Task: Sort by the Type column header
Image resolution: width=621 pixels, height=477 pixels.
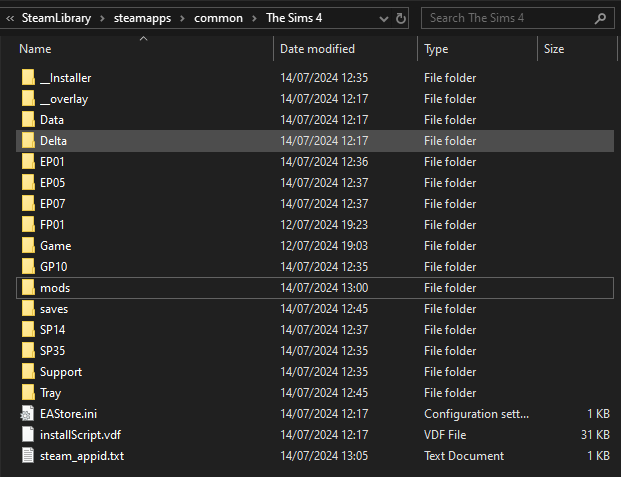Action: [436, 48]
